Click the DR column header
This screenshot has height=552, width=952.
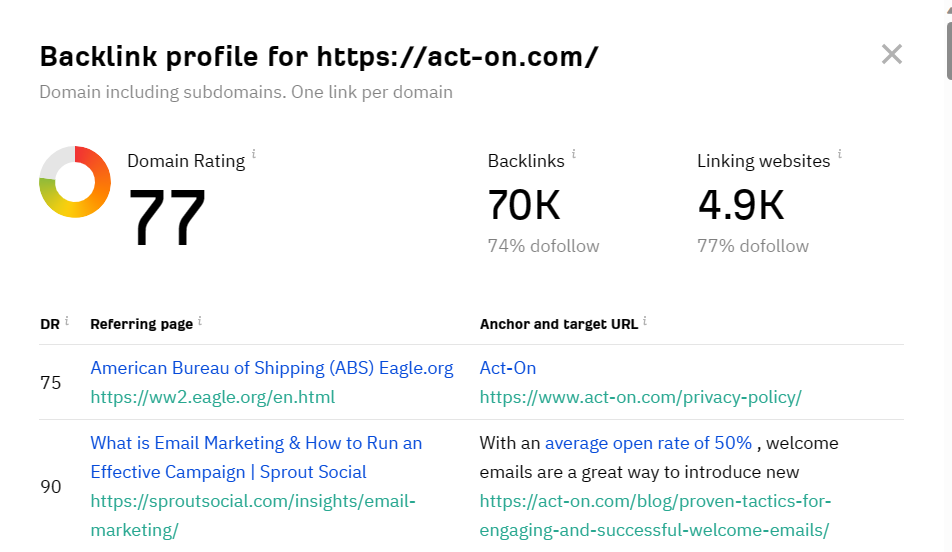[50, 324]
